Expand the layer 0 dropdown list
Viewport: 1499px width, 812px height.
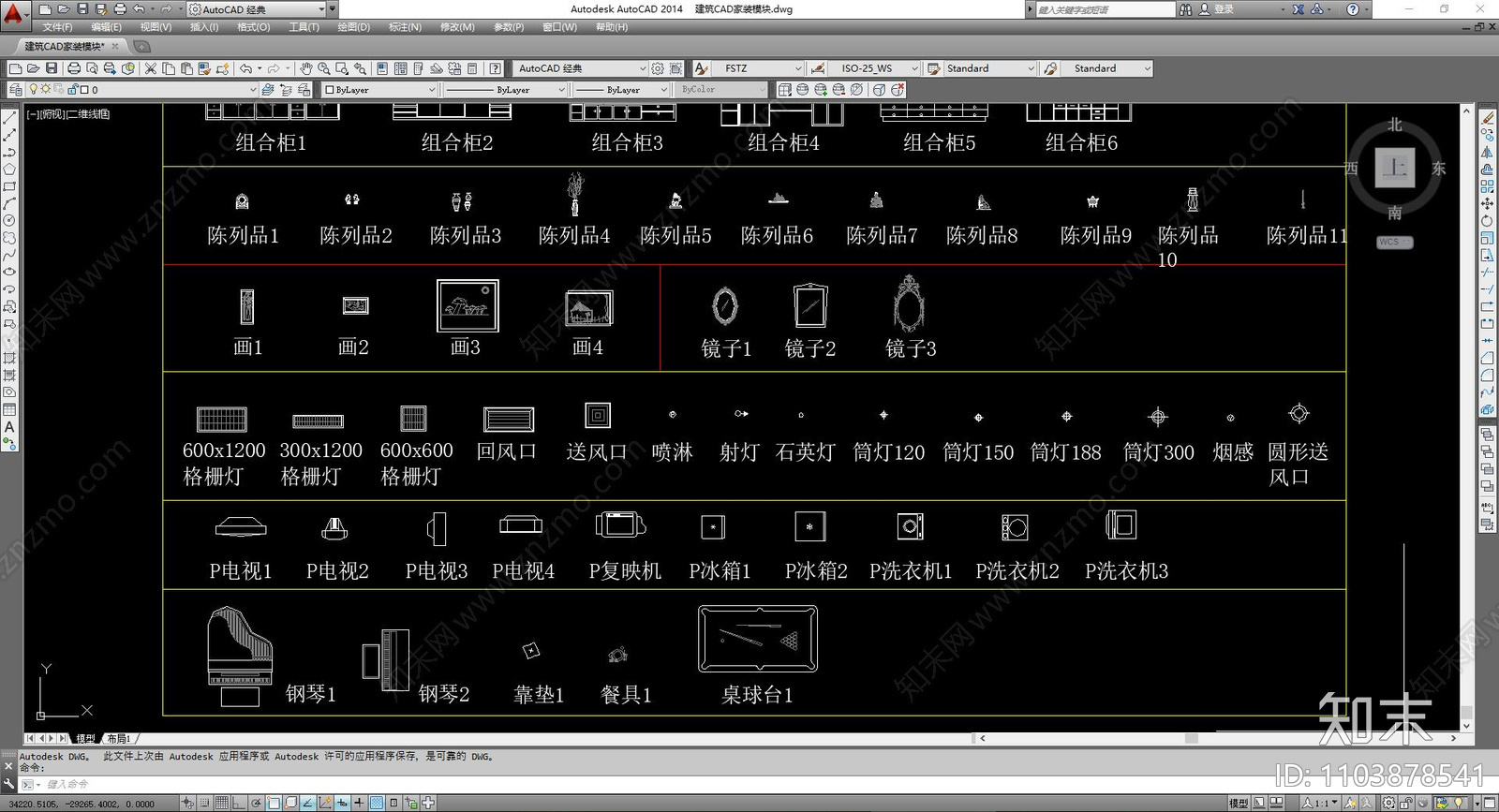(252, 90)
